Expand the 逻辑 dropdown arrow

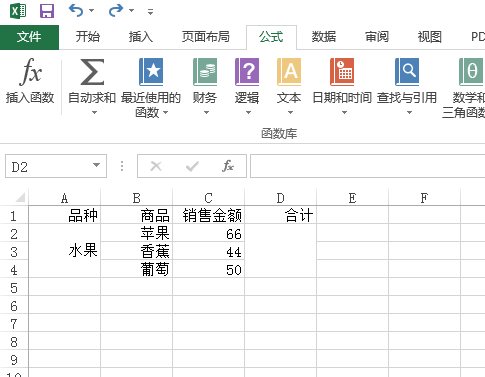(248, 113)
